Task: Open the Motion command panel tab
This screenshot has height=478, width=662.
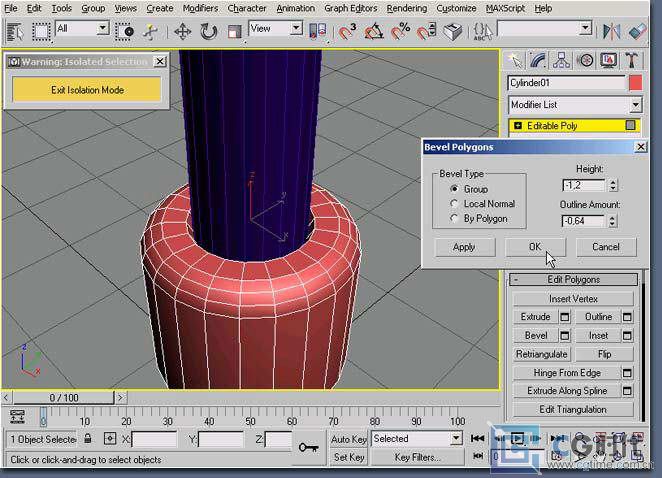Action: [x=585, y=61]
